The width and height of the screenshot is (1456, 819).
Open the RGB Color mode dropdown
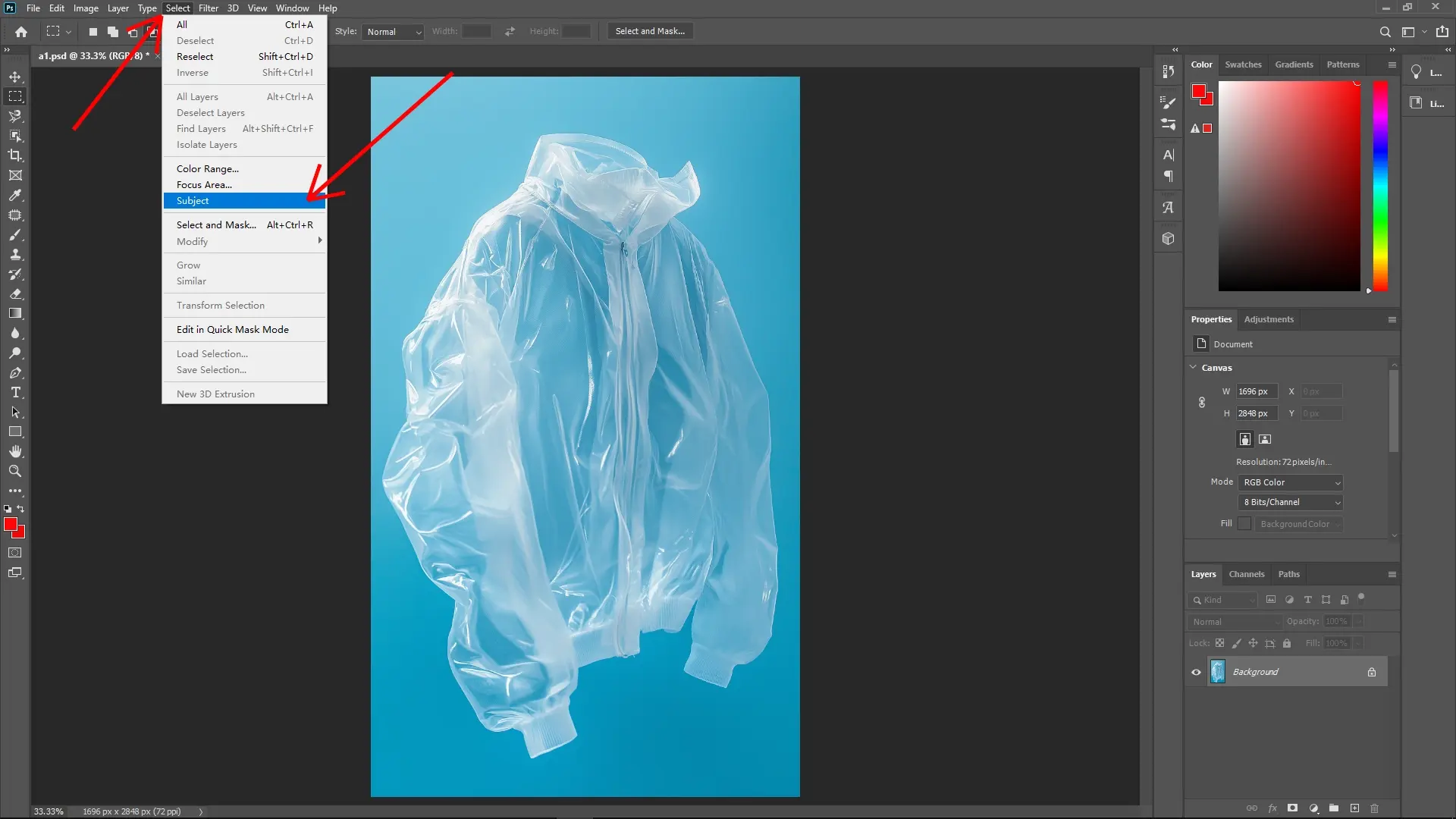click(1289, 482)
